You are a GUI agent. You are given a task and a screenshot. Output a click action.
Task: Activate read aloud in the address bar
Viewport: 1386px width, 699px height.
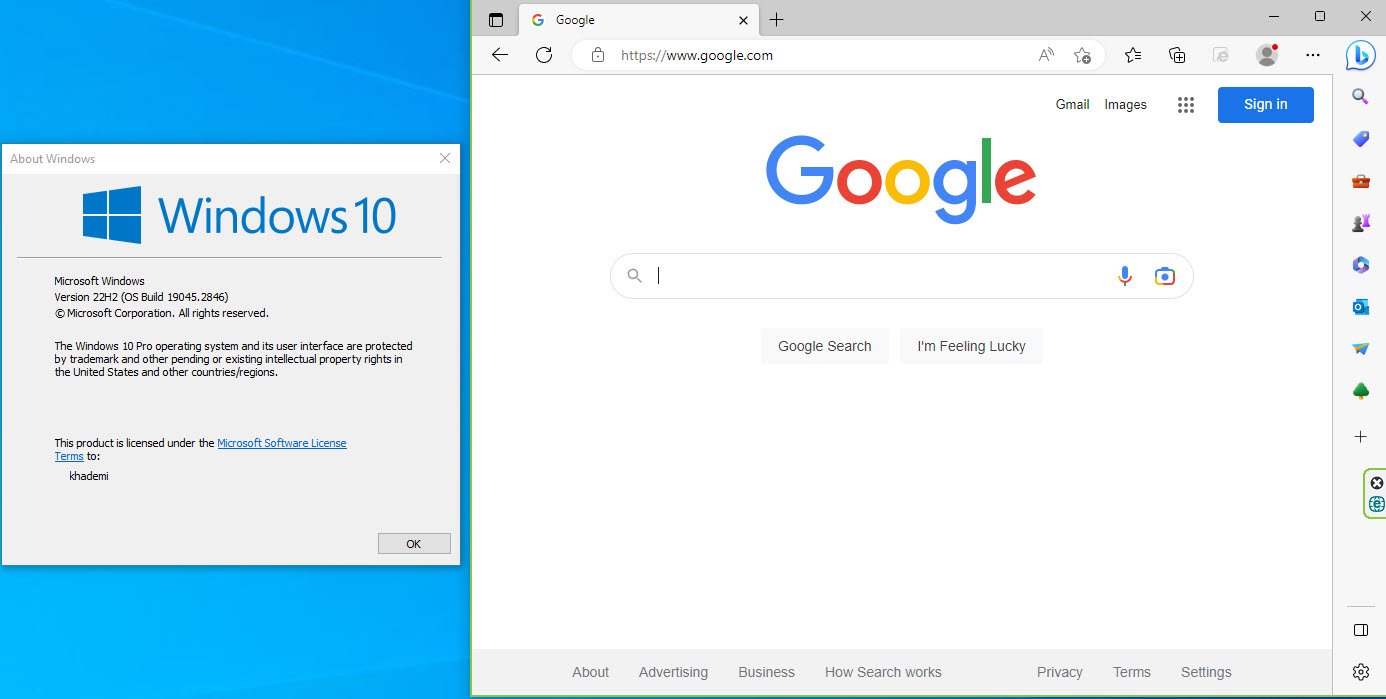click(x=1045, y=55)
